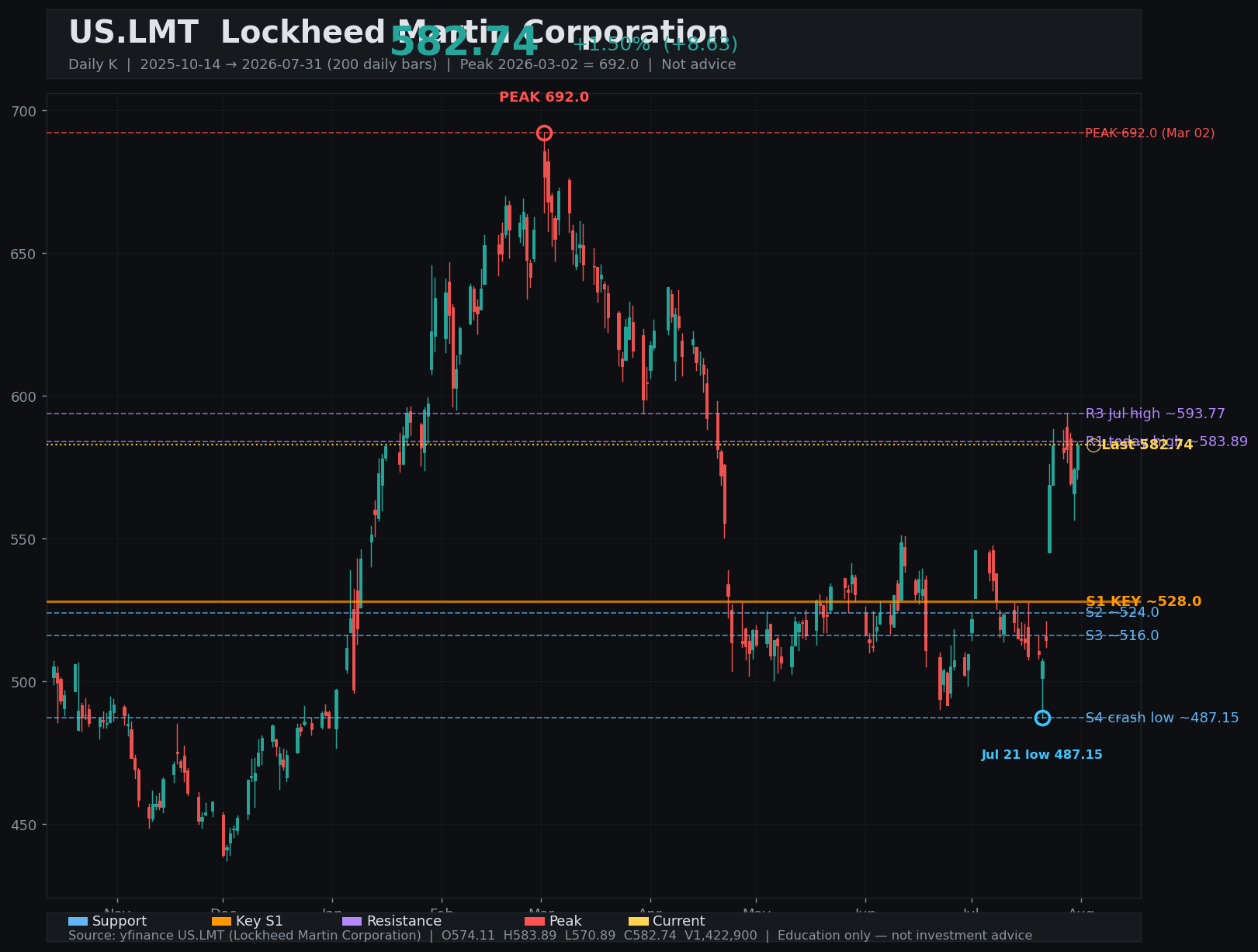Click the blue Support legend swatch
Image resolution: width=1258 pixels, height=952 pixels.
(x=78, y=922)
